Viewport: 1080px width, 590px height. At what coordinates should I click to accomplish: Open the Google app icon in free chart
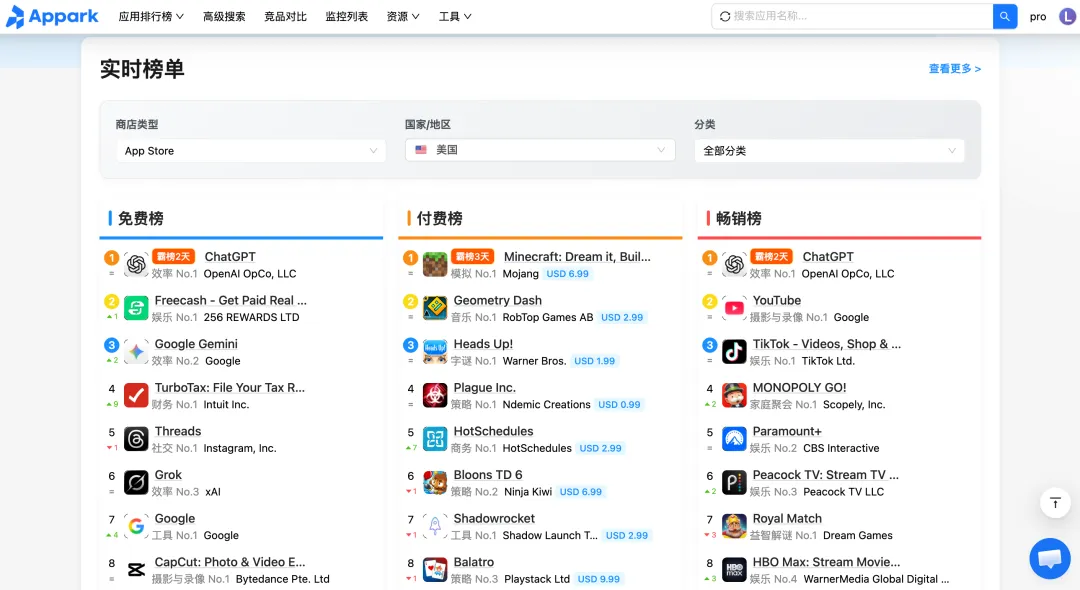coord(136,526)
